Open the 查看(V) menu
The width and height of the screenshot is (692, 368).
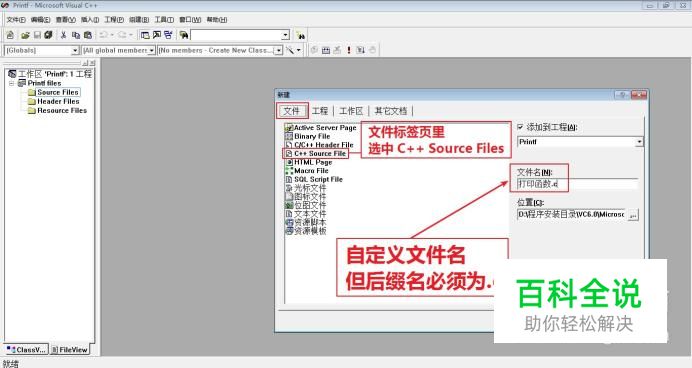[65, 20]
